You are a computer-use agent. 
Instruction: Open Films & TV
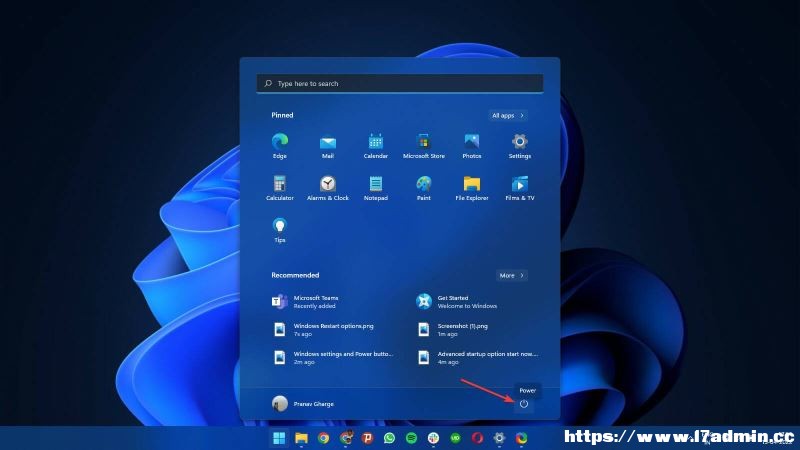coord(519,188)
